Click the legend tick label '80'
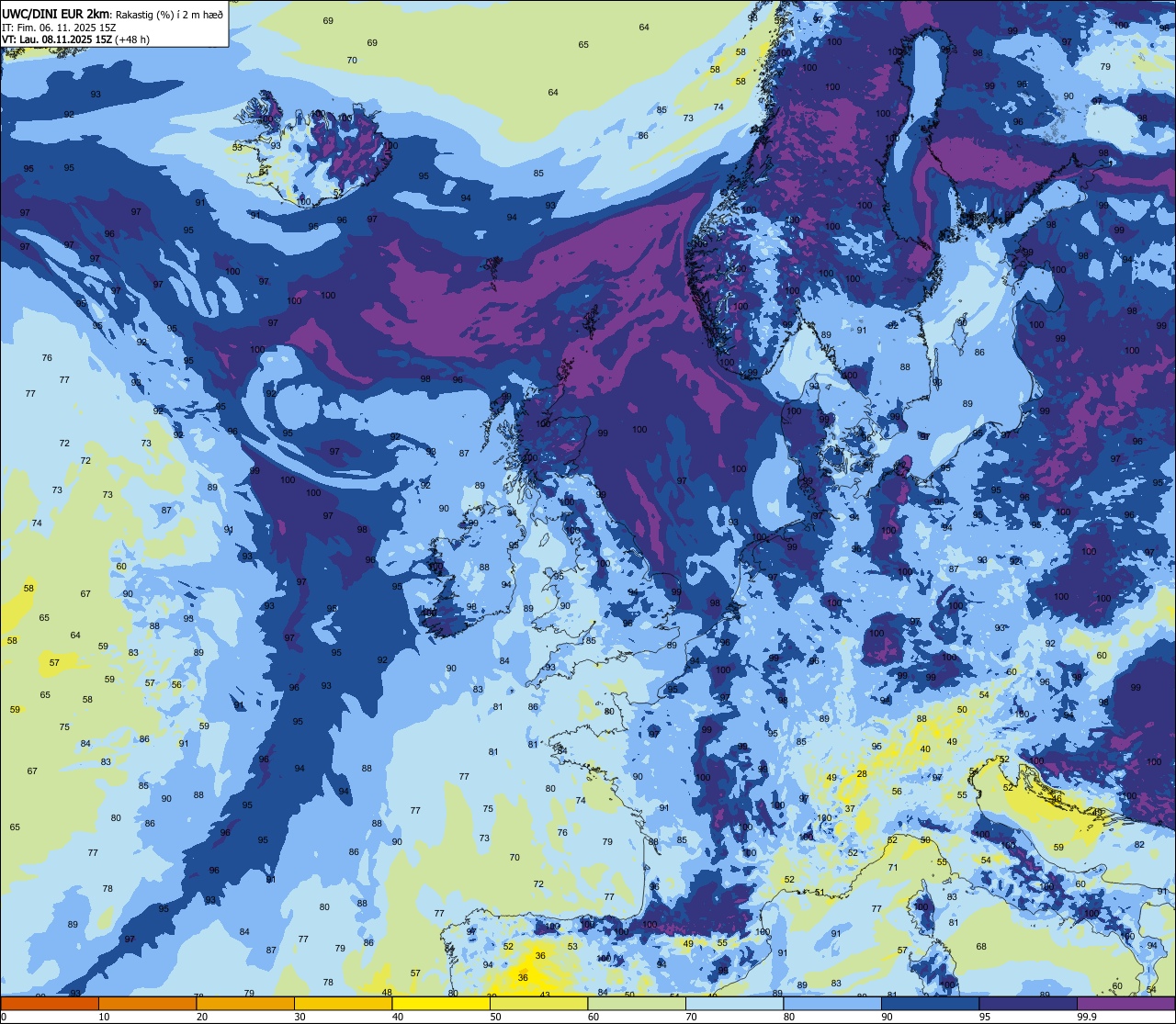Viewport: 1176px width, 1024px height. tap(789, 1017)
